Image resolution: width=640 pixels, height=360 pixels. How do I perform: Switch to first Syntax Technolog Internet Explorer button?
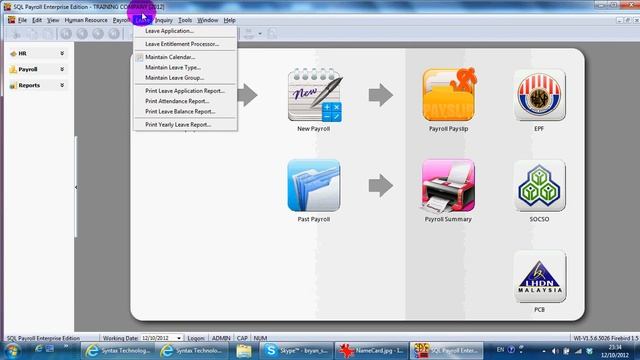click(118, 351)
